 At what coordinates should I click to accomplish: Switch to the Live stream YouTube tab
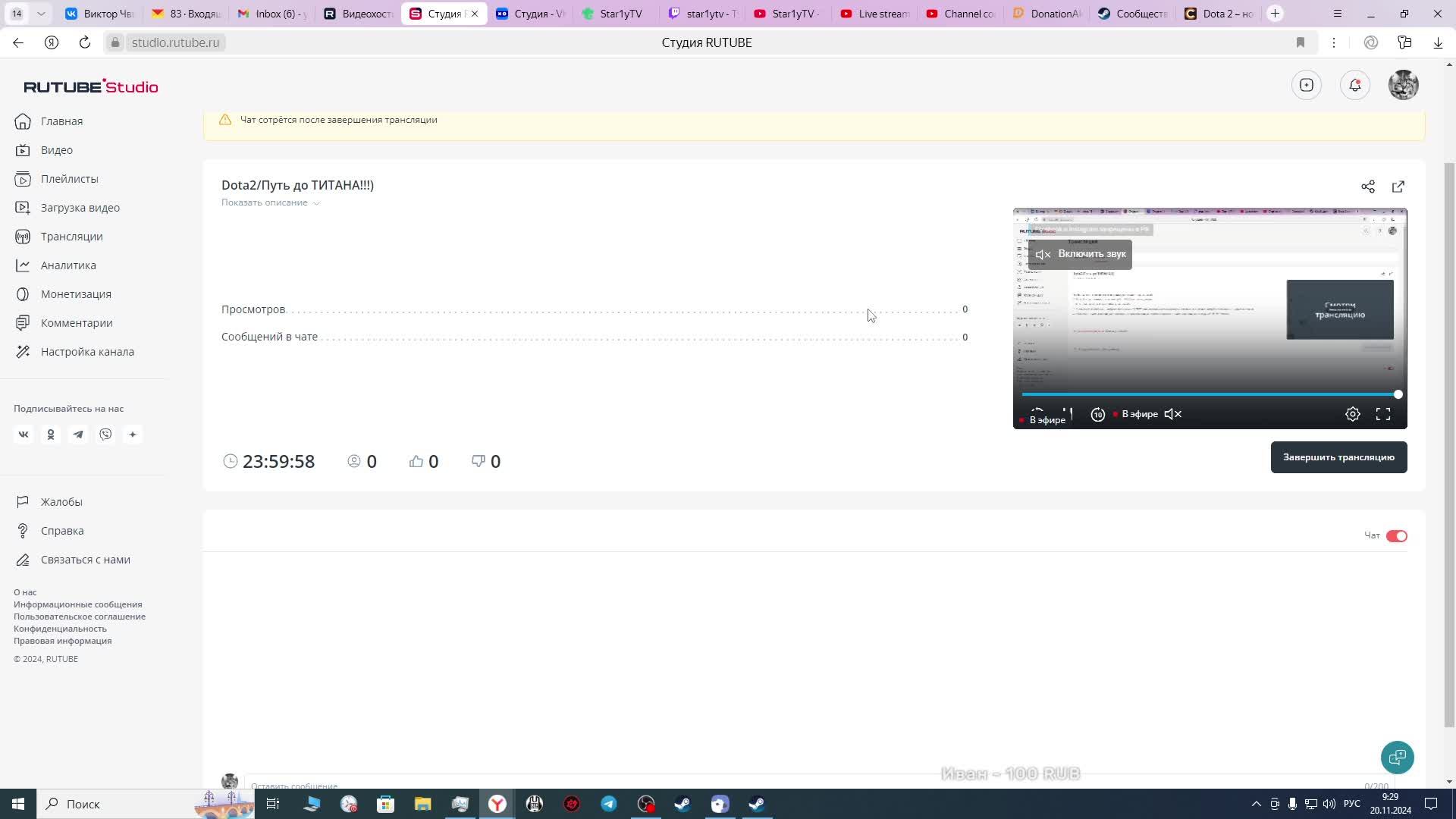click(x=874, y=14)
